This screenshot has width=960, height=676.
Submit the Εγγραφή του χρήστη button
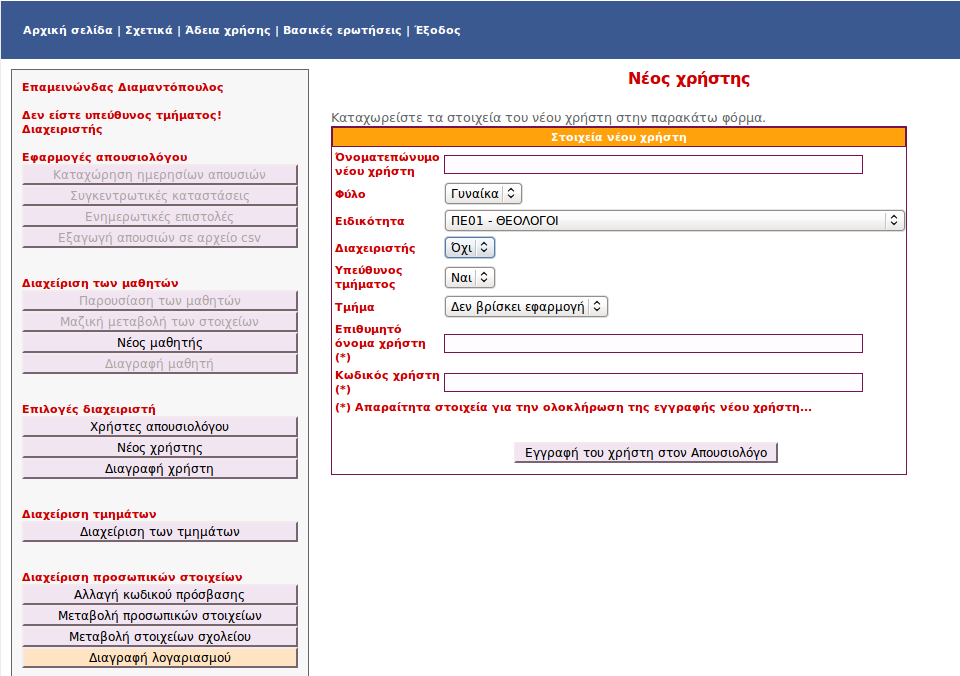[643, 452]
